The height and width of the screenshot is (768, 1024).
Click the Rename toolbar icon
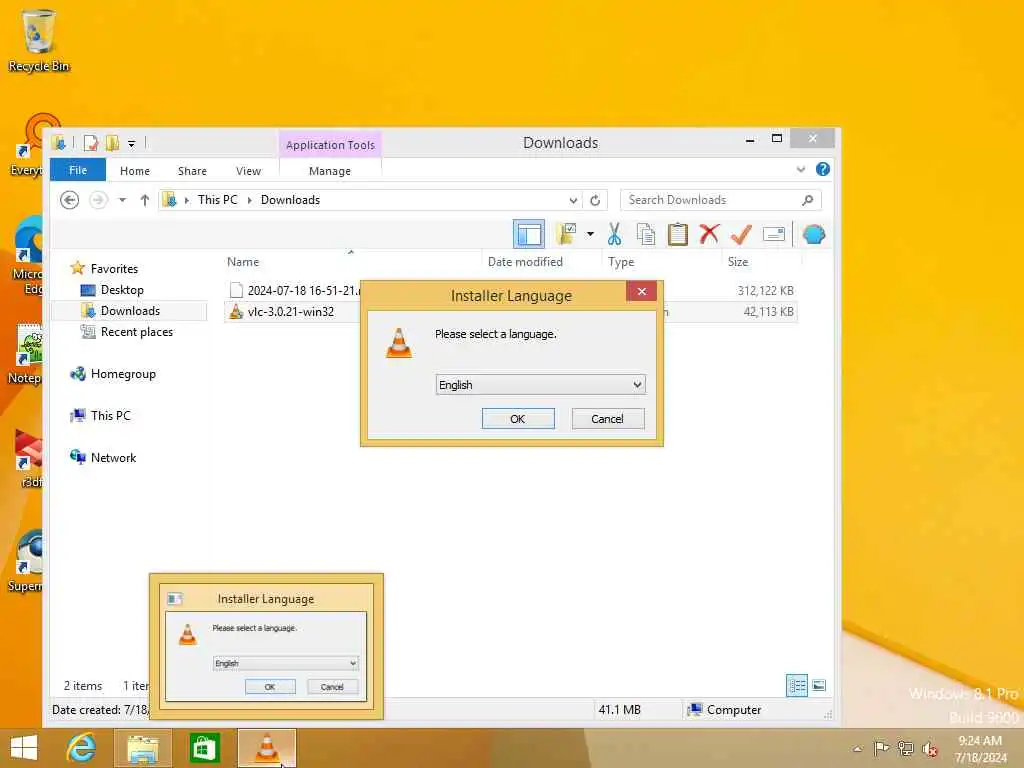[x=774, y=234]
